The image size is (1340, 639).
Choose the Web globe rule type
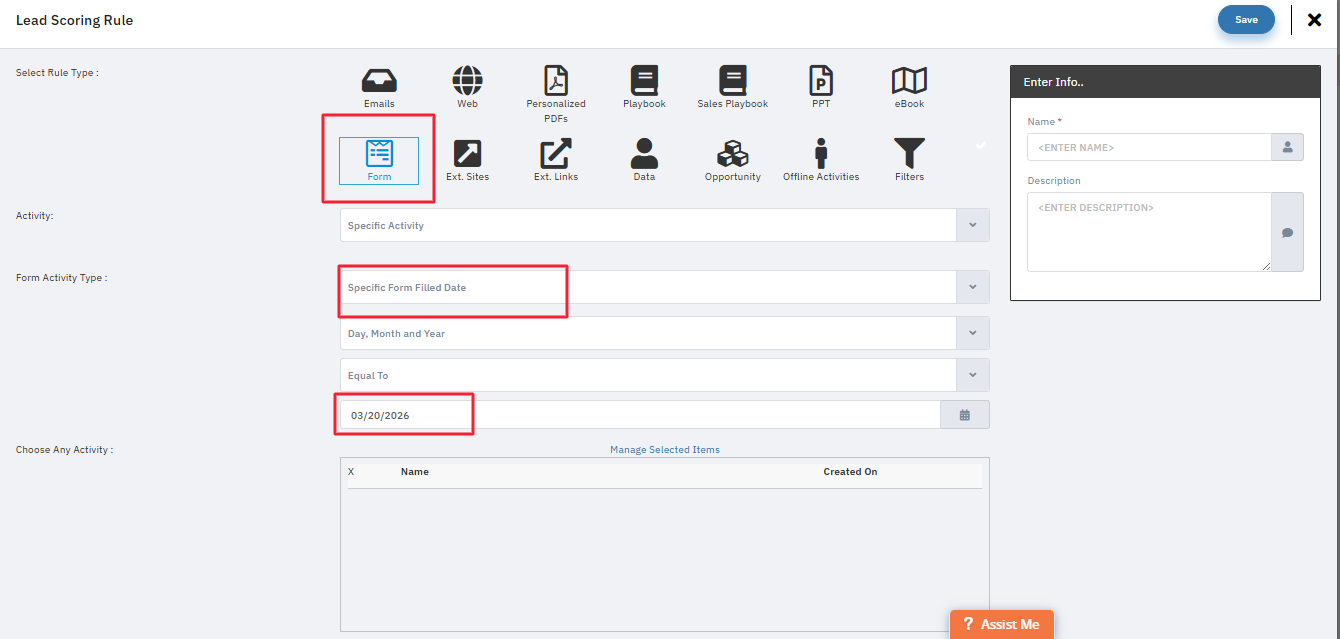point(467,82)
